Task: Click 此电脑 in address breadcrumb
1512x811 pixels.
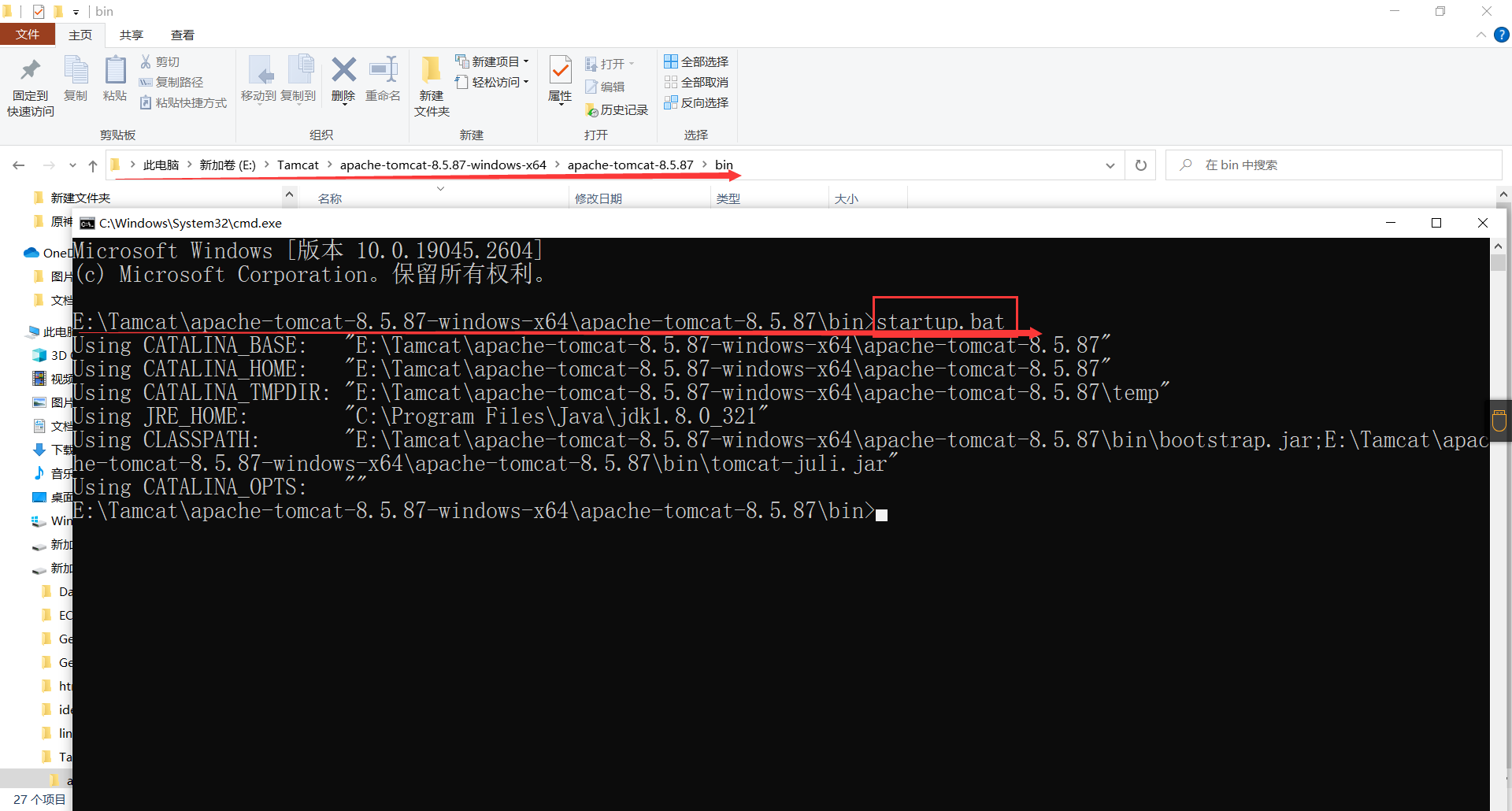Action: point(161,165)
